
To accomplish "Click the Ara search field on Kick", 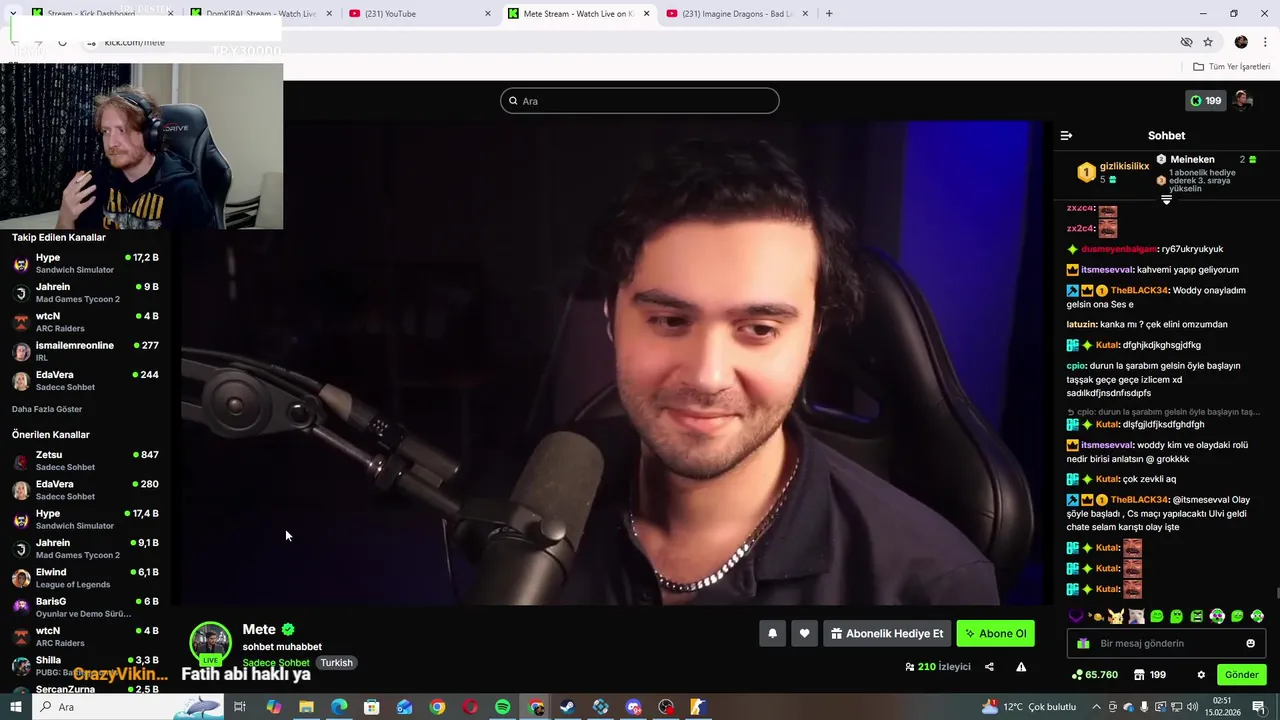I will 640,101.
